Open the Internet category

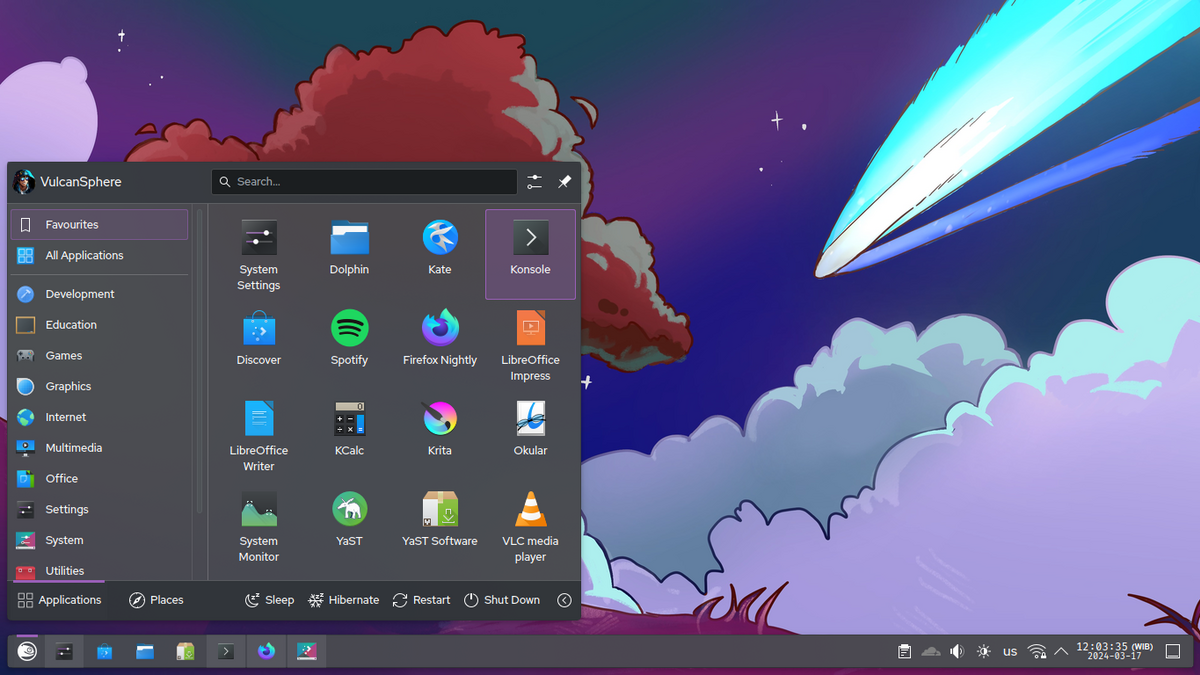tap(99, 417)
